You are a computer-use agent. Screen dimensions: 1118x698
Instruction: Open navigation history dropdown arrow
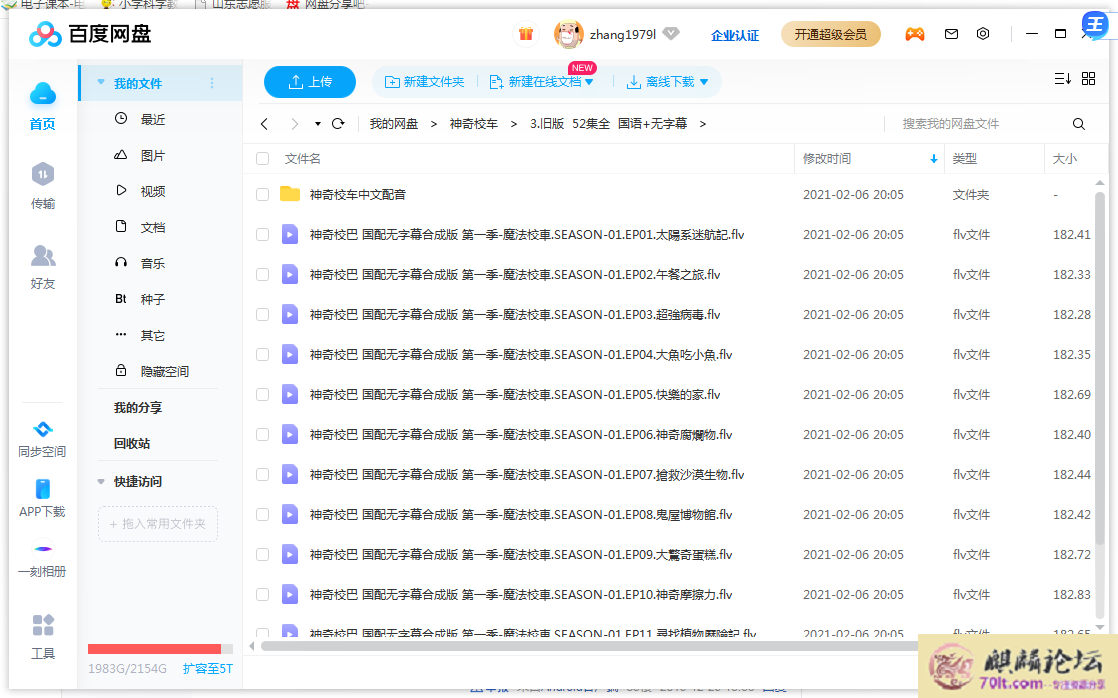317,124
